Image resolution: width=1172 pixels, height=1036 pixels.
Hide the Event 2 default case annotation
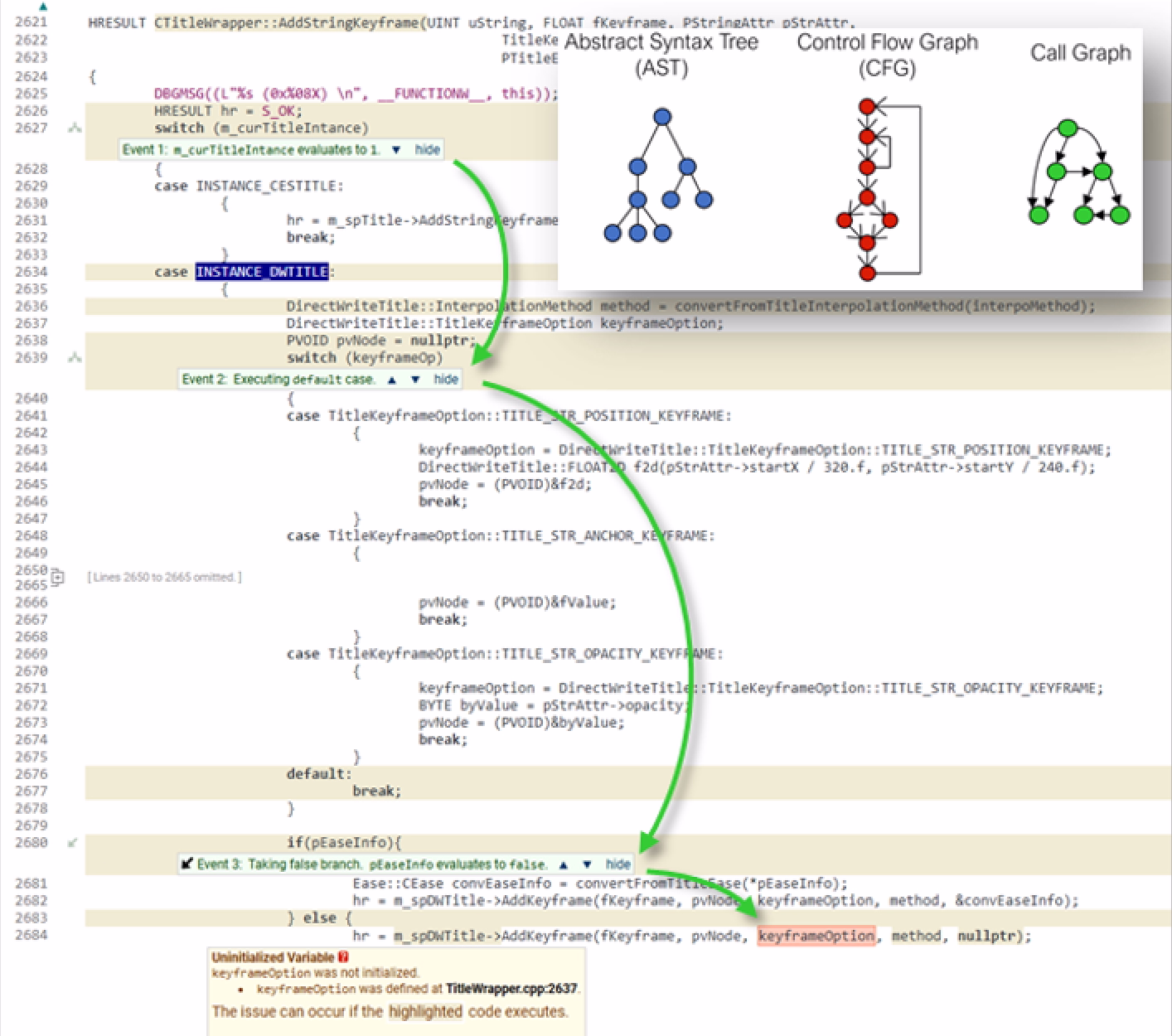point(446,380)
